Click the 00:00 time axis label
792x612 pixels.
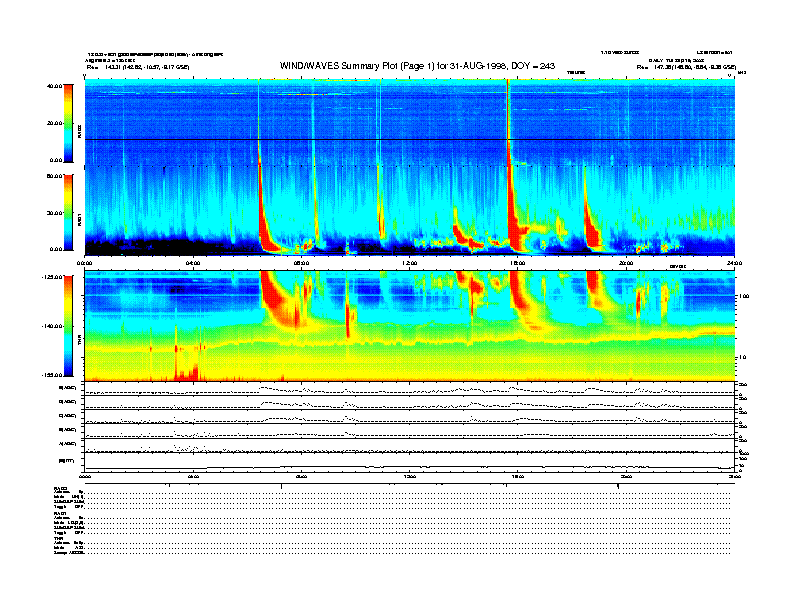point(86,264)
